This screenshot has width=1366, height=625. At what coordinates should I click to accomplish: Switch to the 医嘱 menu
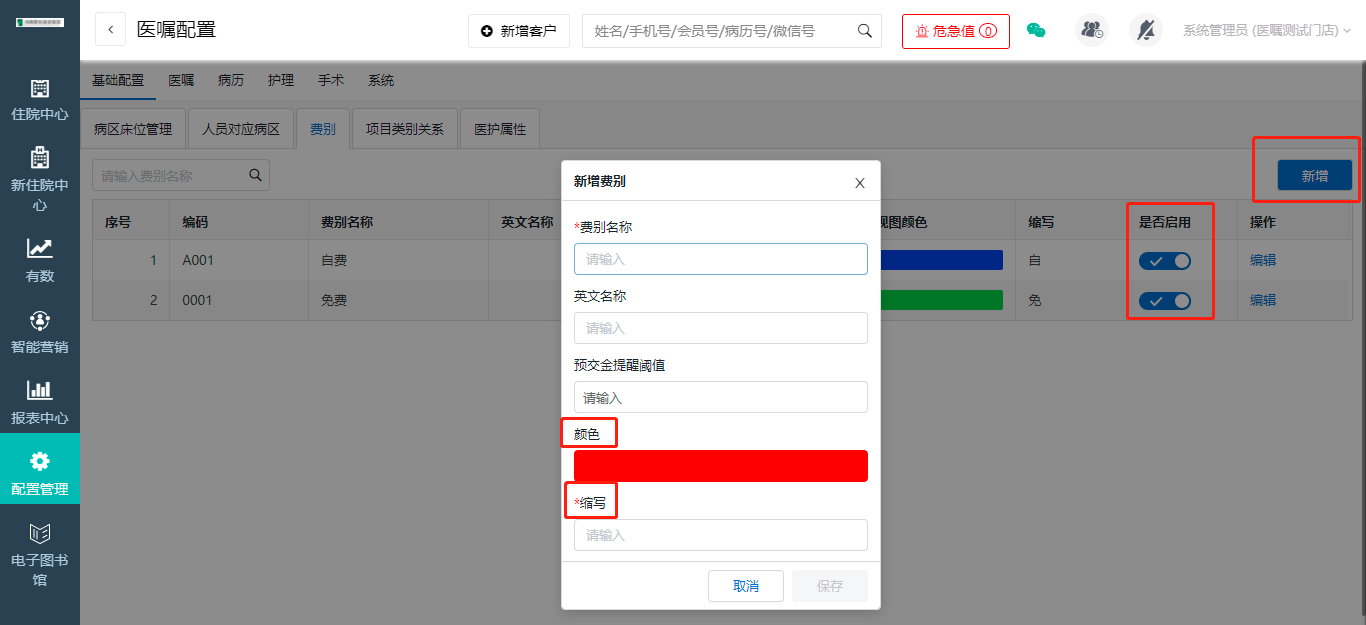point(181,81)
